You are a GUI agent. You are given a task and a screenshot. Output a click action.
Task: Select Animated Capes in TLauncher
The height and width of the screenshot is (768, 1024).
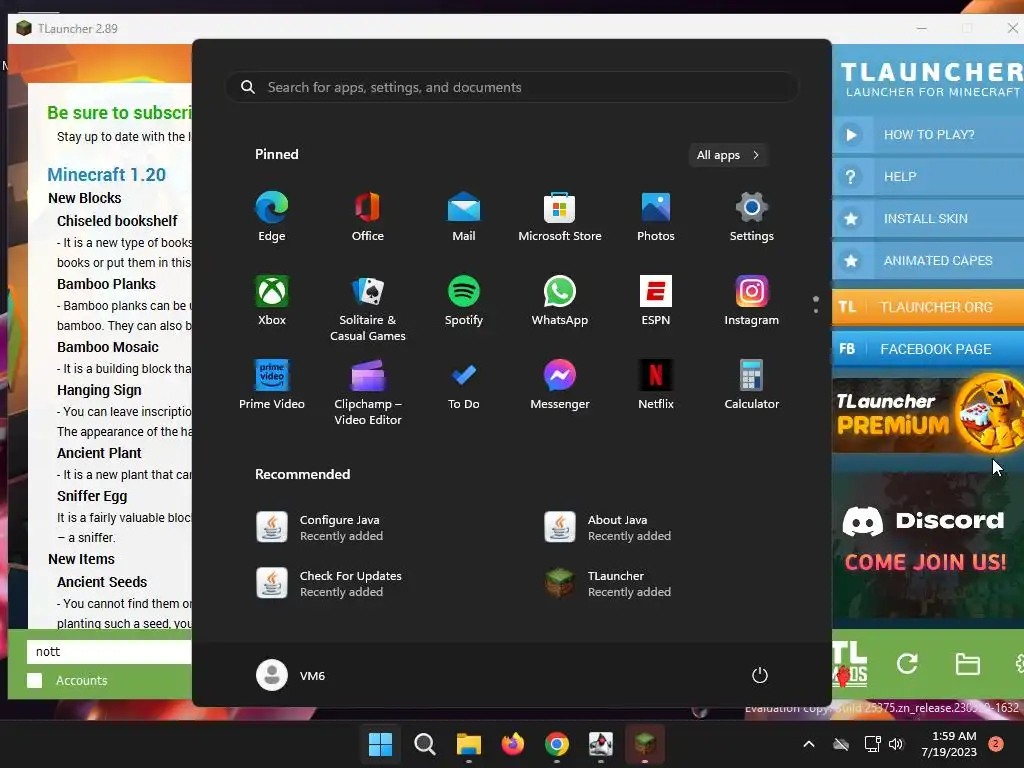928,261
